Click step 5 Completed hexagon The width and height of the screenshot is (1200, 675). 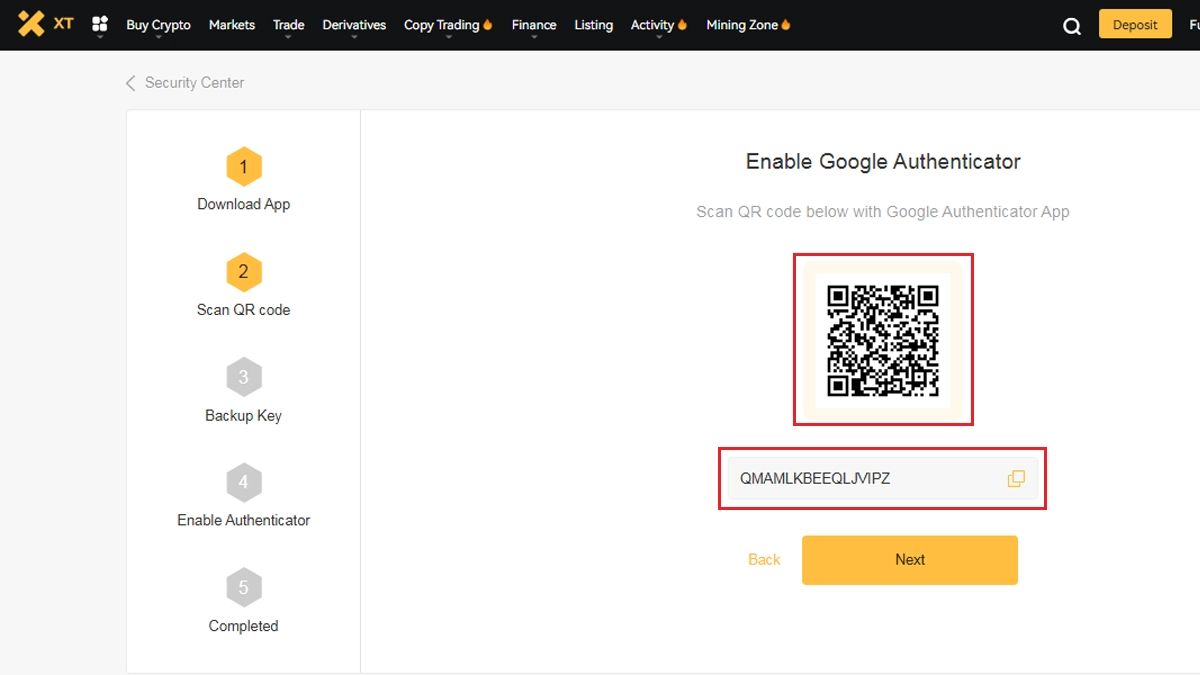tap(243, 588)
